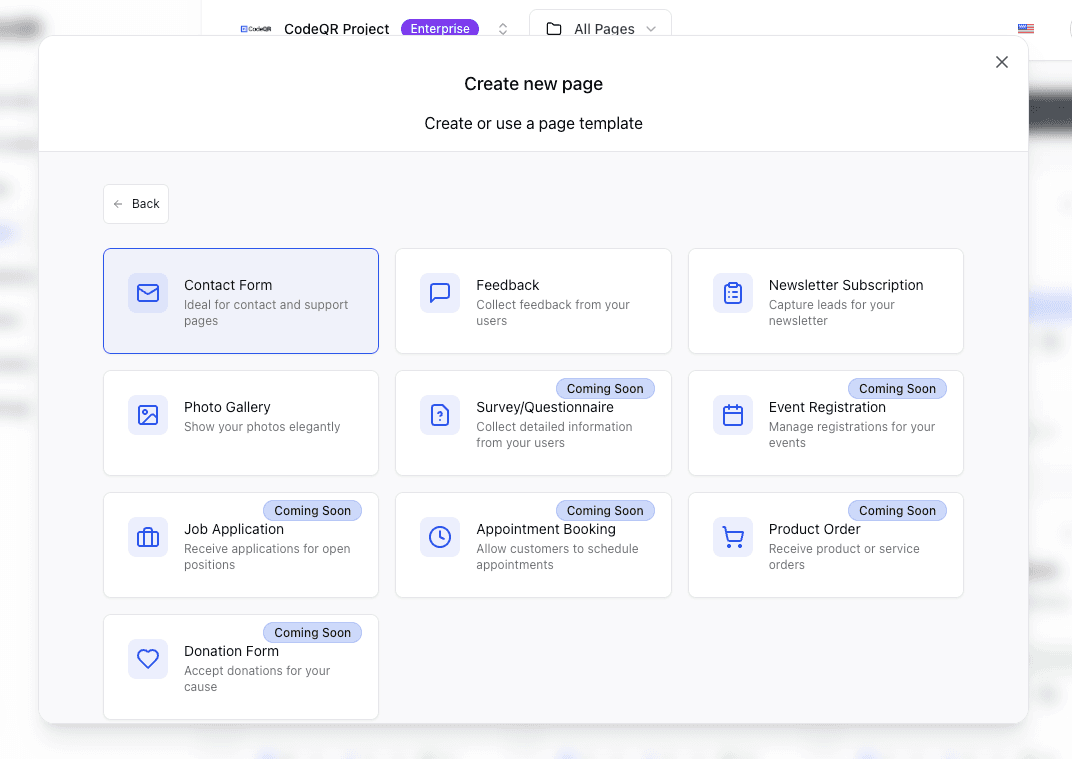
Task: Open the language flag selector
Action: point(1026,29)
